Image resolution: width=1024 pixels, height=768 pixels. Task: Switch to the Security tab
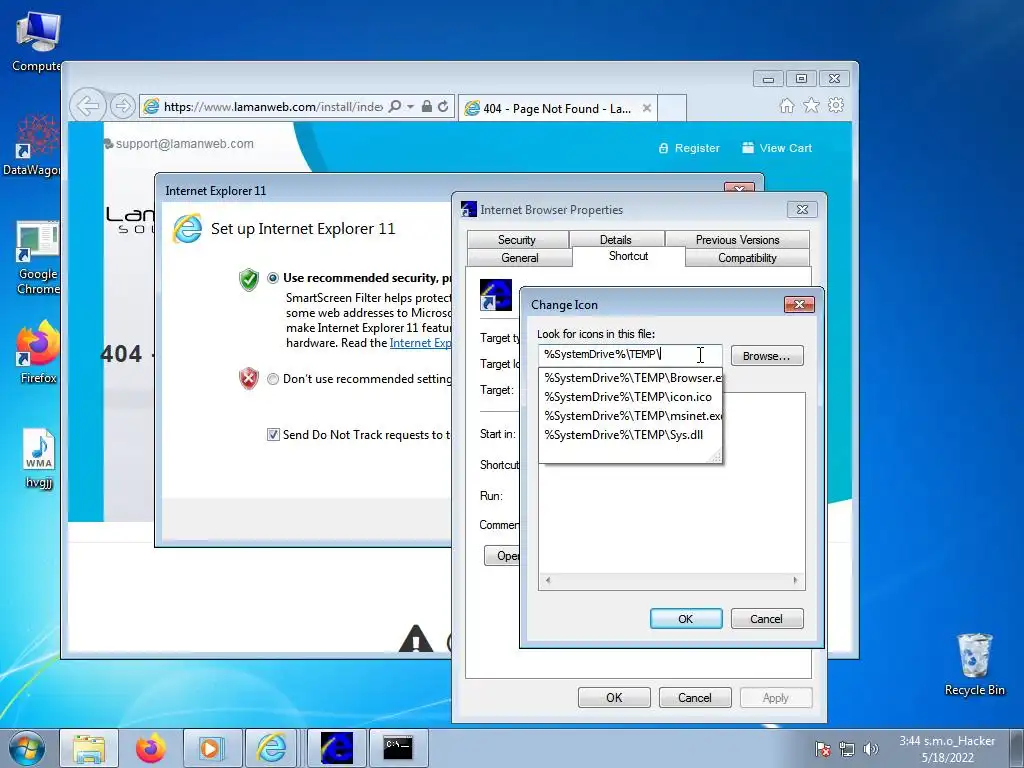tap(517, 240)
